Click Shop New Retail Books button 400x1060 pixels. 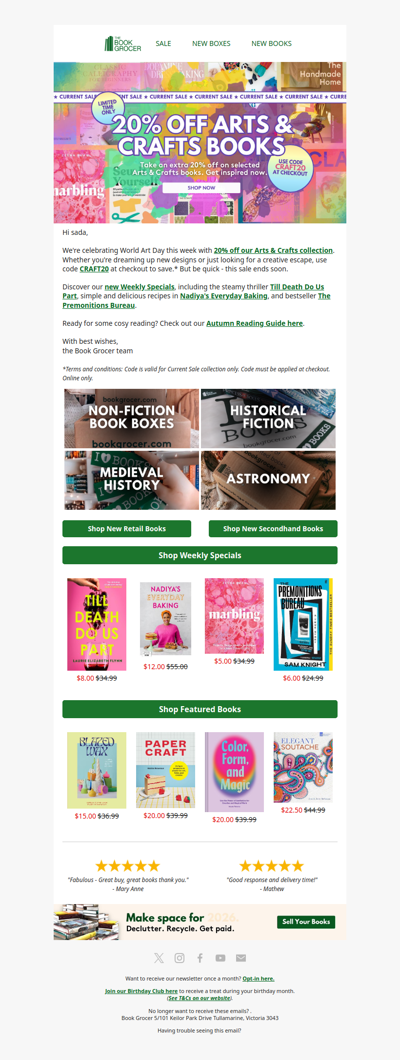tap(126, 529)
